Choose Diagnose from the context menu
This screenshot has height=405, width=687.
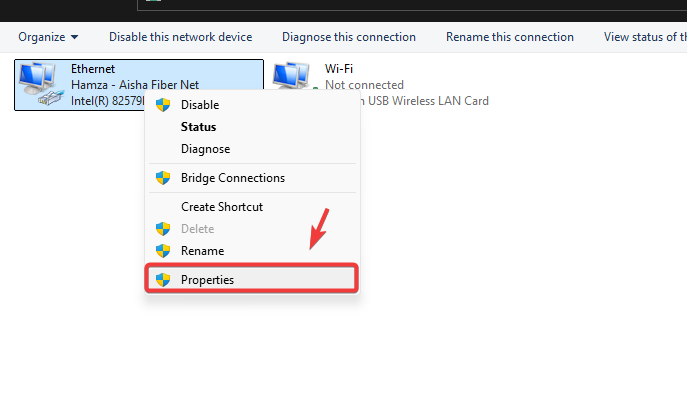tap(205, 149)
